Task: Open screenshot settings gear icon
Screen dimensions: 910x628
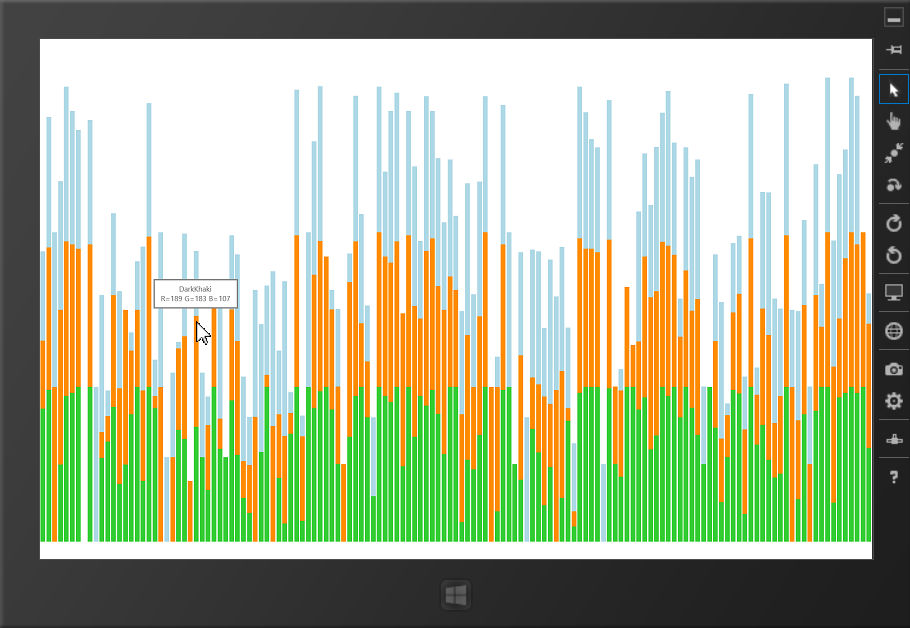Action: point(894,401)
